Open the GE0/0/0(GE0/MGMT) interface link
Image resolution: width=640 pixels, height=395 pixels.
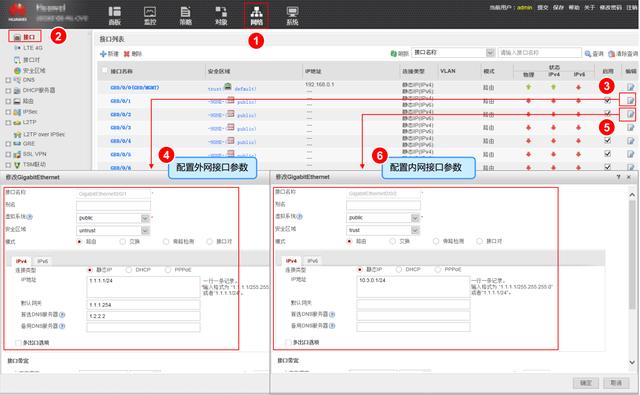point(135,87)
